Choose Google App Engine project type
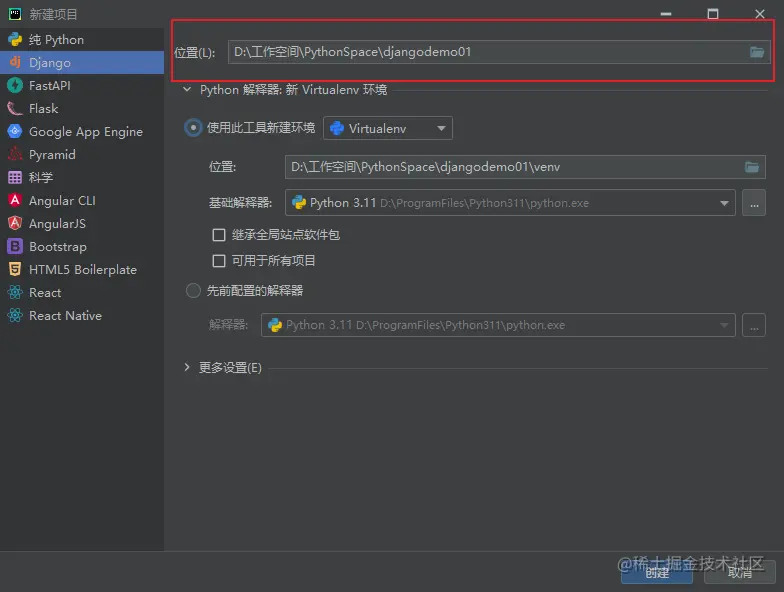Image resolution: width=784 pixels, height=592 pixels. (82, 132)
